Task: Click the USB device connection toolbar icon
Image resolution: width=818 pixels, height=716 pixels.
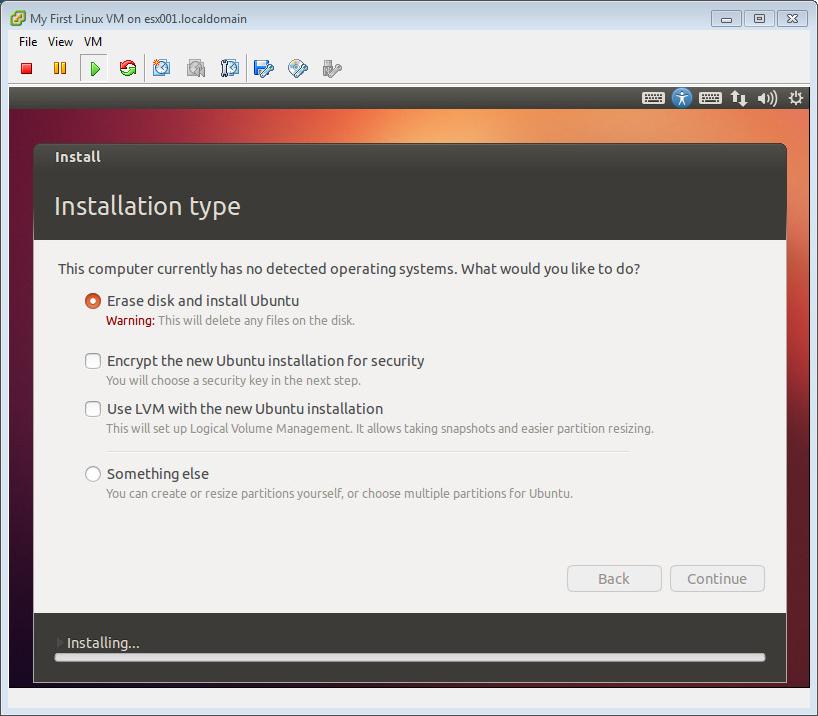Action: pos(332,68)
